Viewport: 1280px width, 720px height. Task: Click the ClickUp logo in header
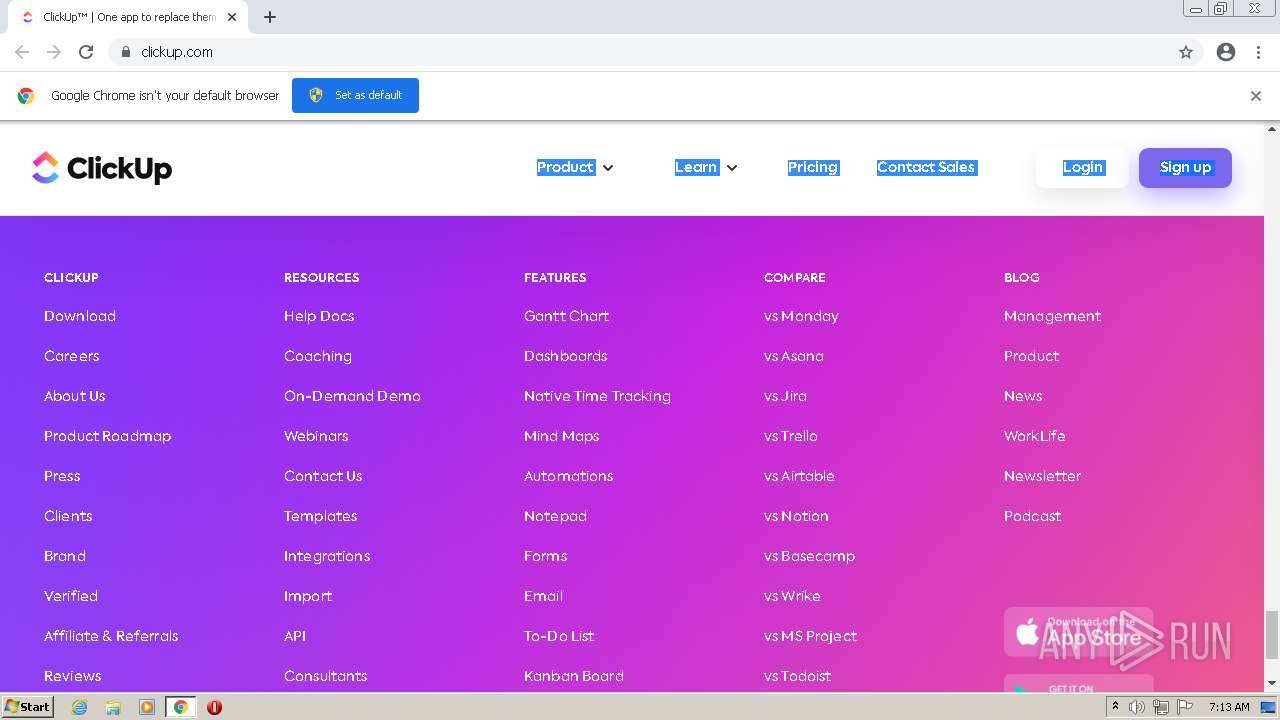tap(102, 168)
